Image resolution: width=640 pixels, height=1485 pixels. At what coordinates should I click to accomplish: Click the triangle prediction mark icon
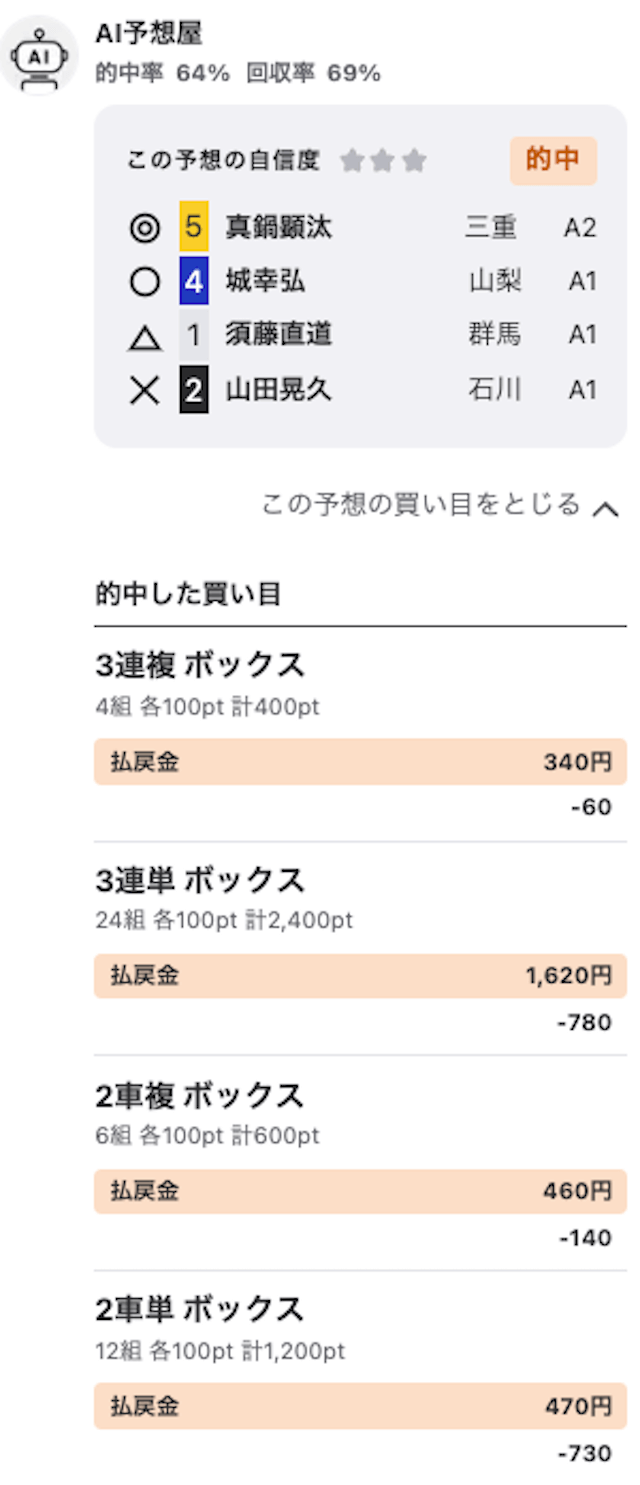pyautogui.click(x=145, y=337)
